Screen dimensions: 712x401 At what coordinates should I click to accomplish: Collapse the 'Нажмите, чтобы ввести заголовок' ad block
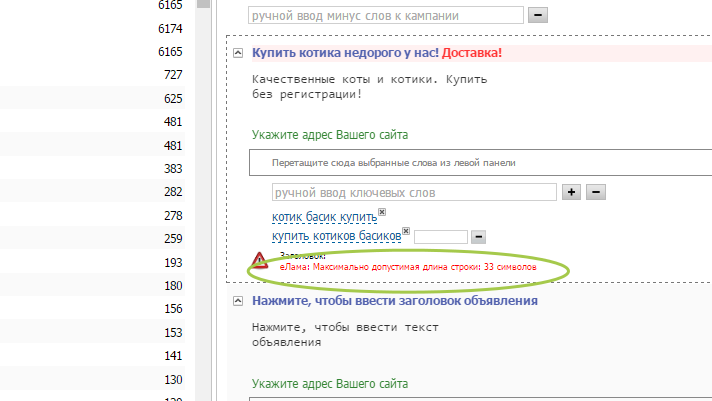click(x=238, y=300)
